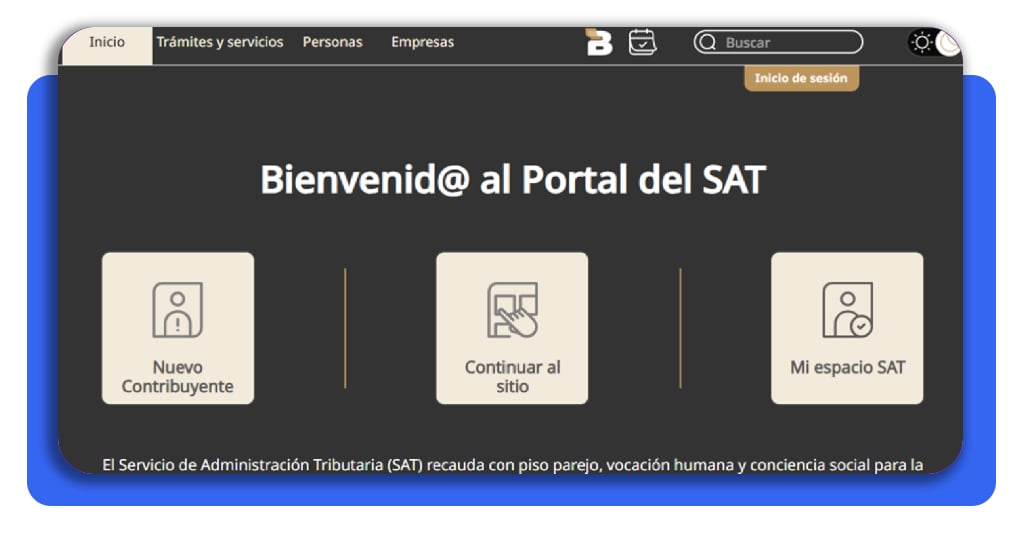The height and width of the screenshot is (536, 1024).
Task: Click the text starting El Servicio de Administración Tributaria
Action: (513, 465)
